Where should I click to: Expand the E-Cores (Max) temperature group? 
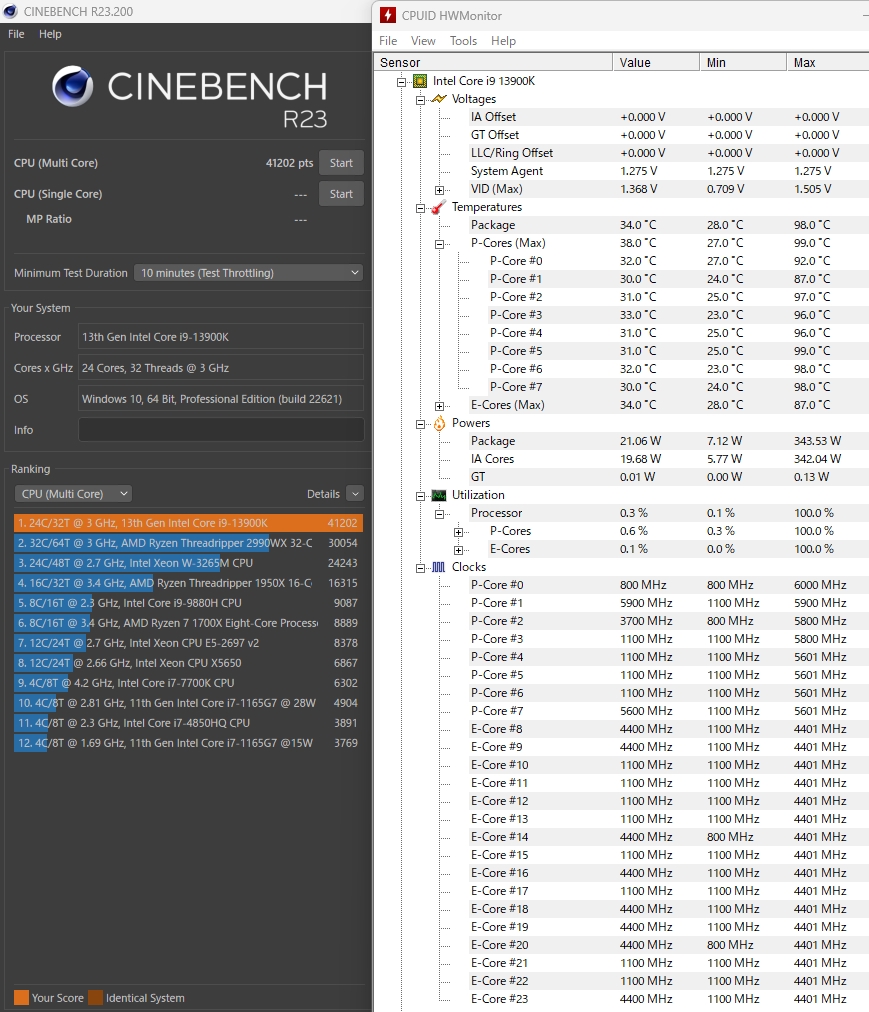pyautogui.click(x=439, y=406)
